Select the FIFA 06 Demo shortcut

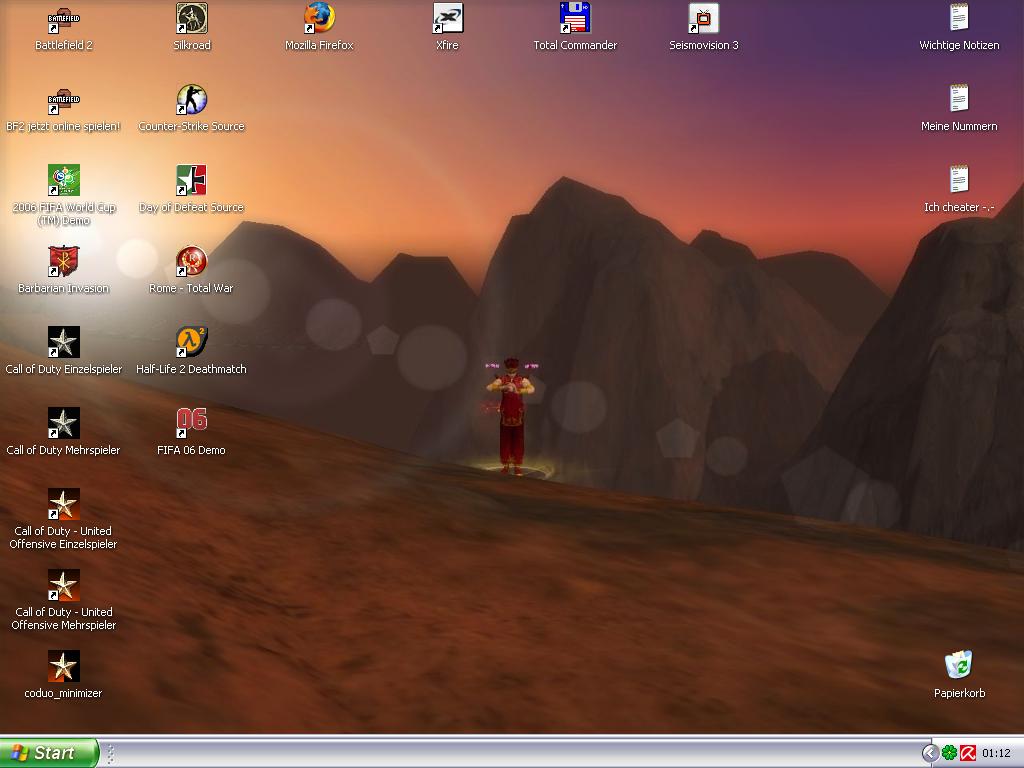coord(191,424)
